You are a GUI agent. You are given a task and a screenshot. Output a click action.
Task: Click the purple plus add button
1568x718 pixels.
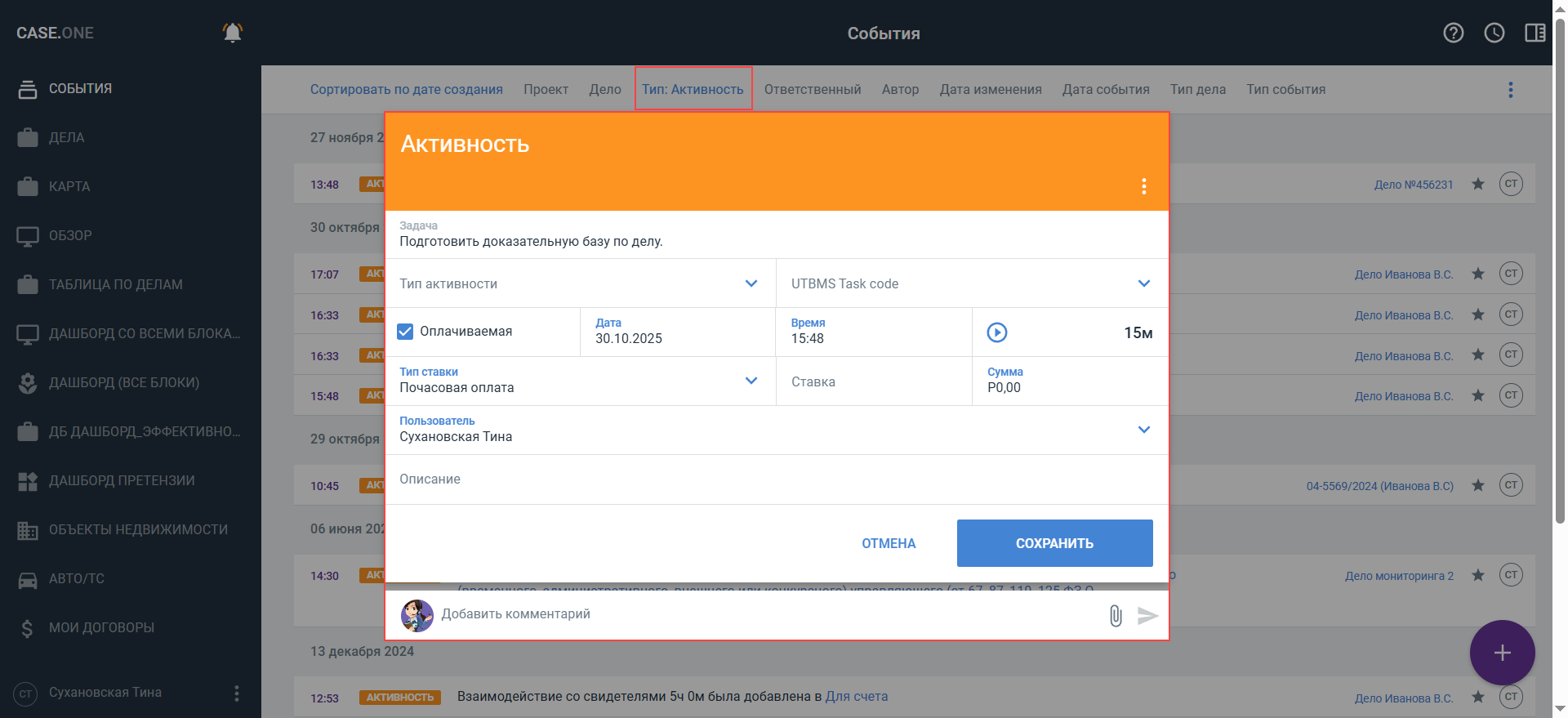coord(1502,653)
